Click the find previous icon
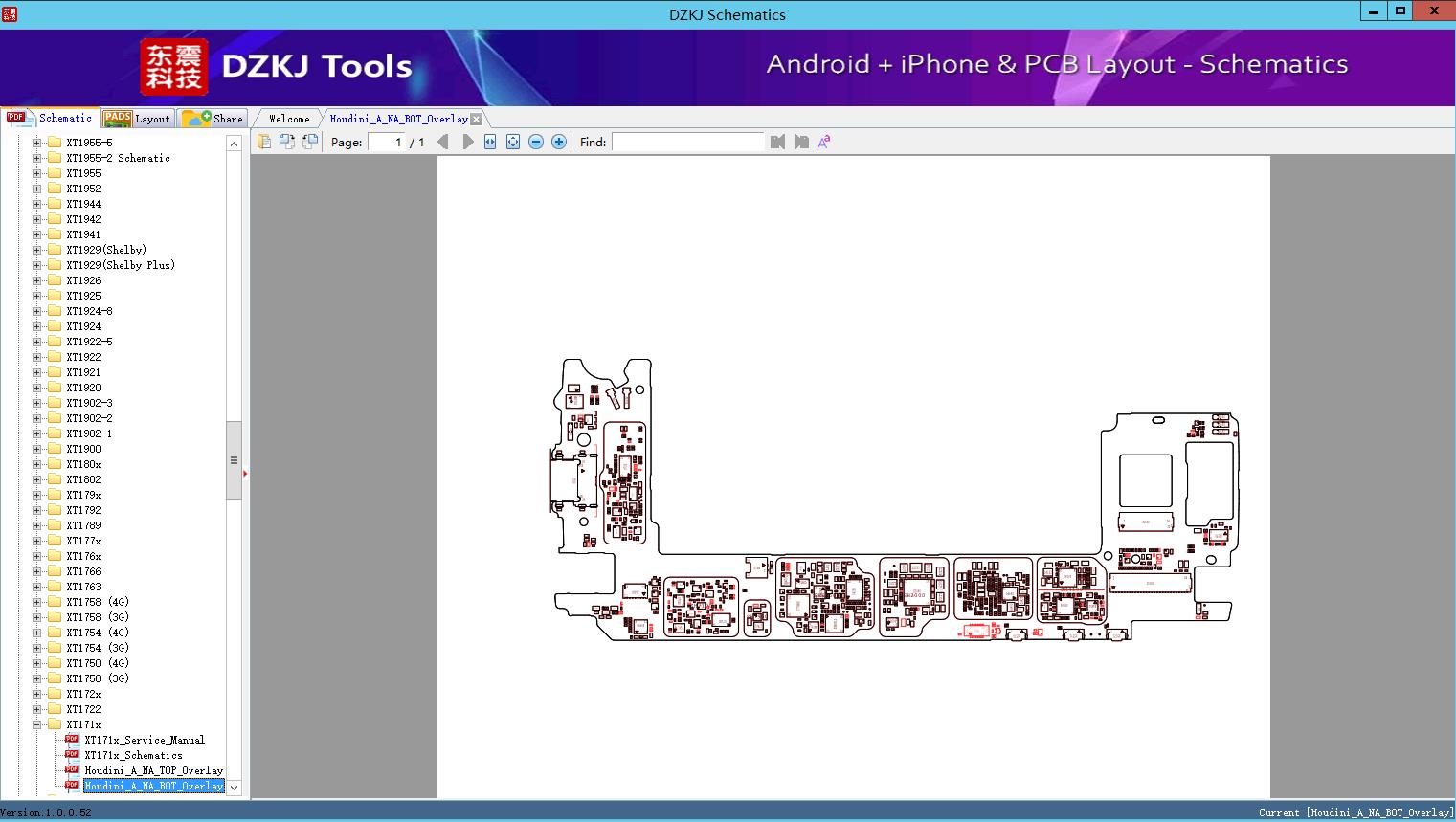 (777, 142)
